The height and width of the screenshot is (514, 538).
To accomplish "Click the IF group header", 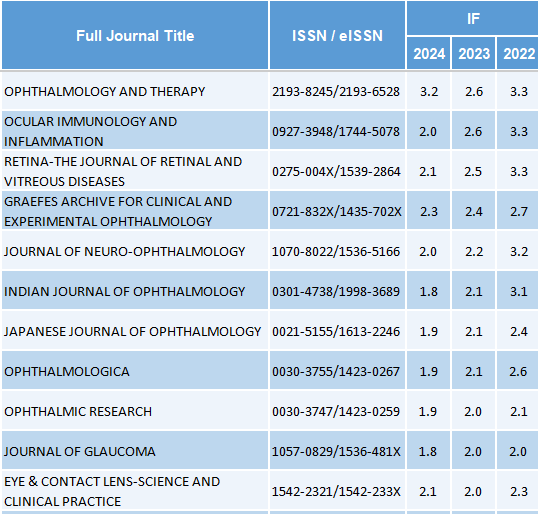I will coord(472,18).
